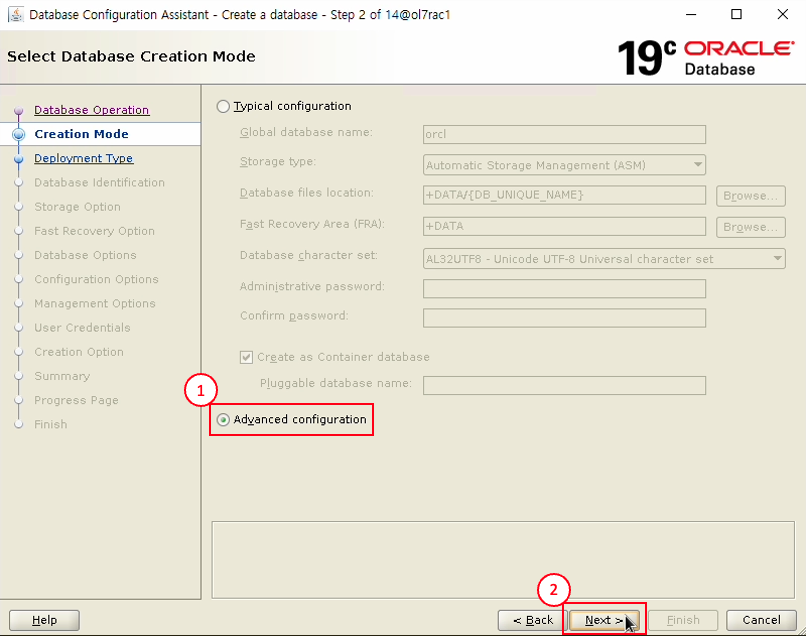Minimize the Database Configuration Assistant window
This screenshot has height=636, width=806.
[691, 14]
